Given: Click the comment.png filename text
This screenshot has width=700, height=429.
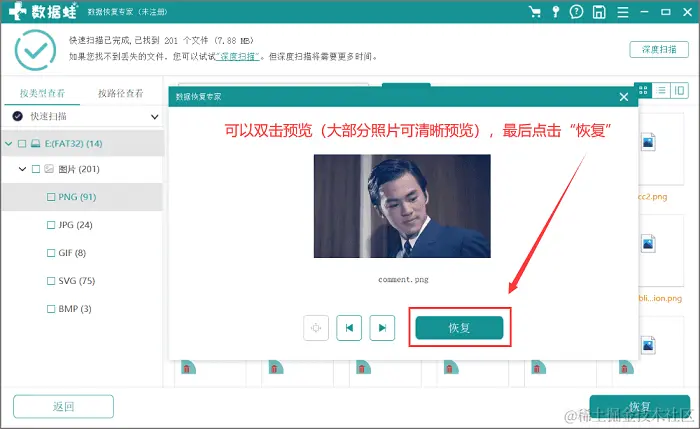Looking at the screenshot, I should click(x=403, y=279).
